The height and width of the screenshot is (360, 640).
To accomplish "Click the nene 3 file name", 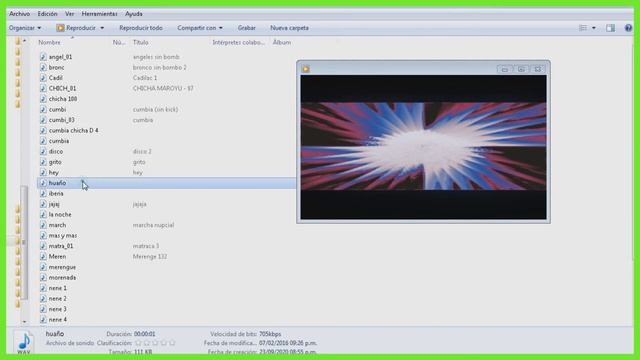I will point(58,309).
